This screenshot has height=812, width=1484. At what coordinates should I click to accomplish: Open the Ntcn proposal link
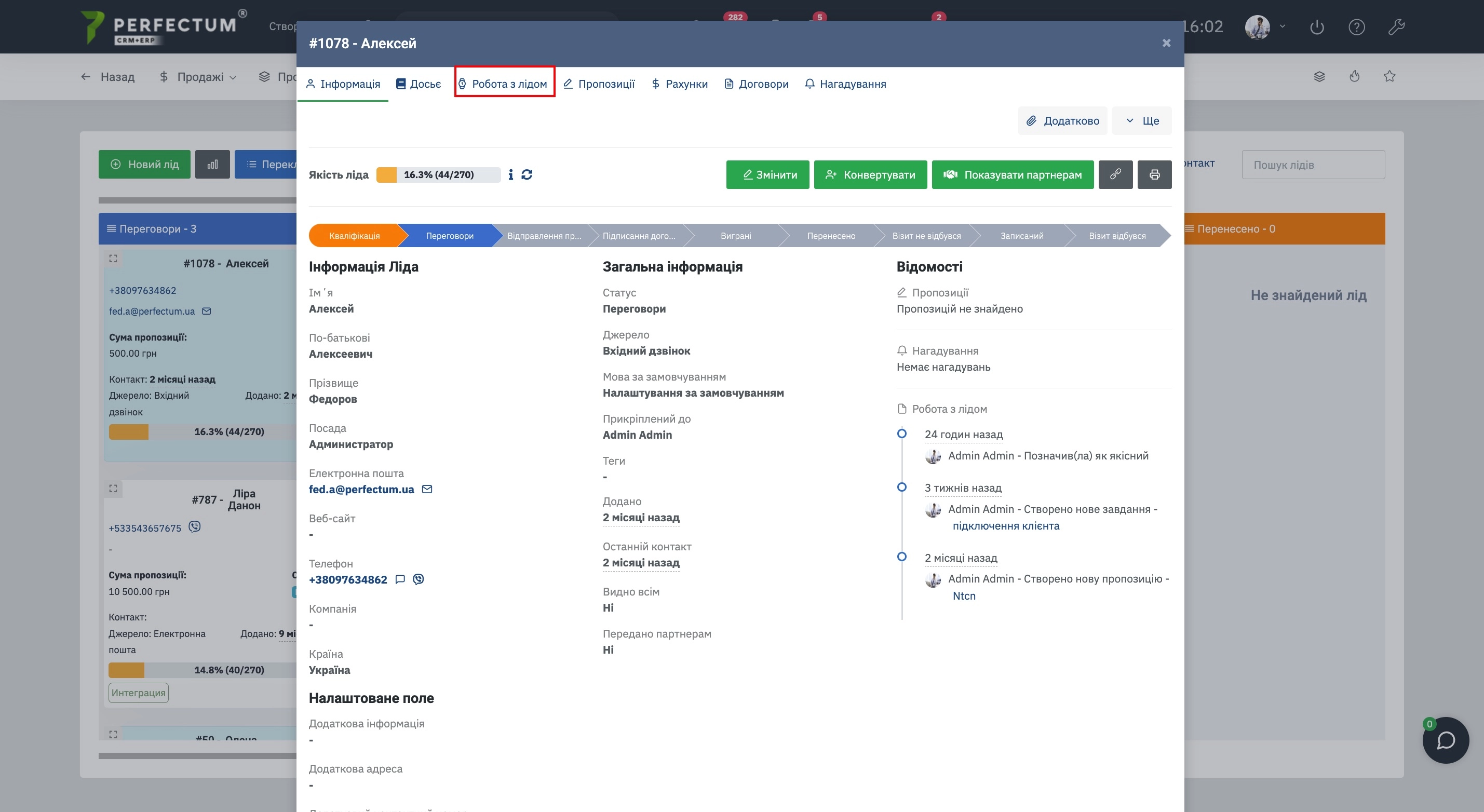tap(964, 596)
